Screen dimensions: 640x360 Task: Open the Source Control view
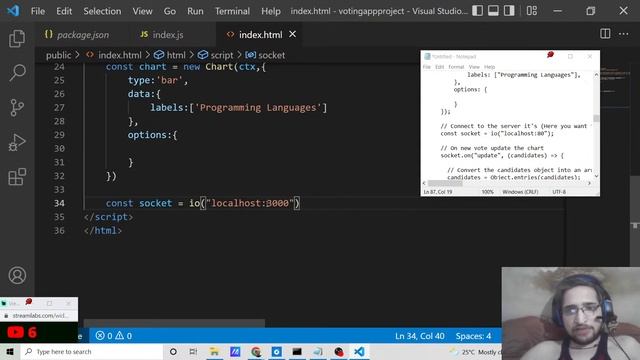[x=17, y=107]
